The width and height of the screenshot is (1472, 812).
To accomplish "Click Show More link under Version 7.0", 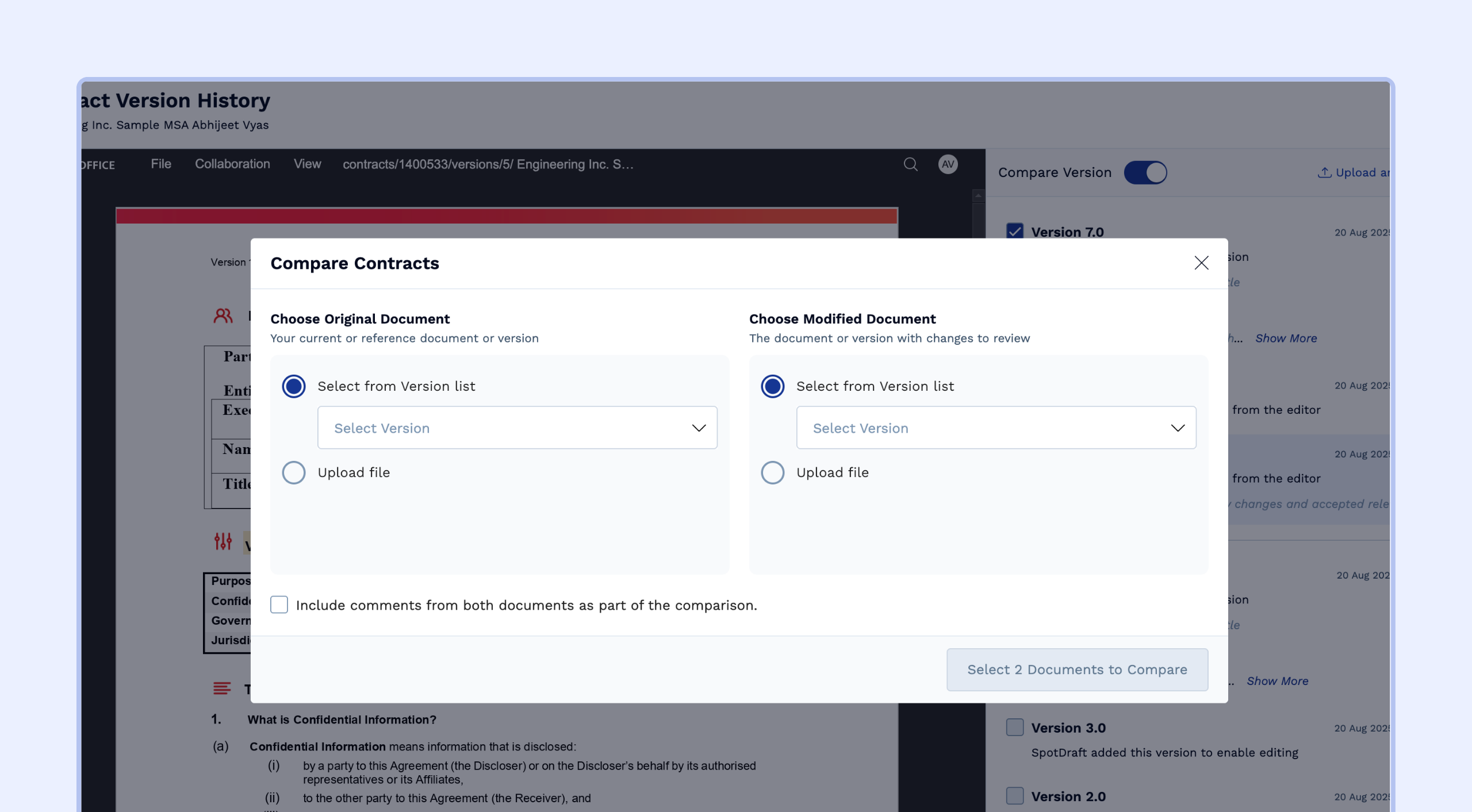I will coord(1286,338).
